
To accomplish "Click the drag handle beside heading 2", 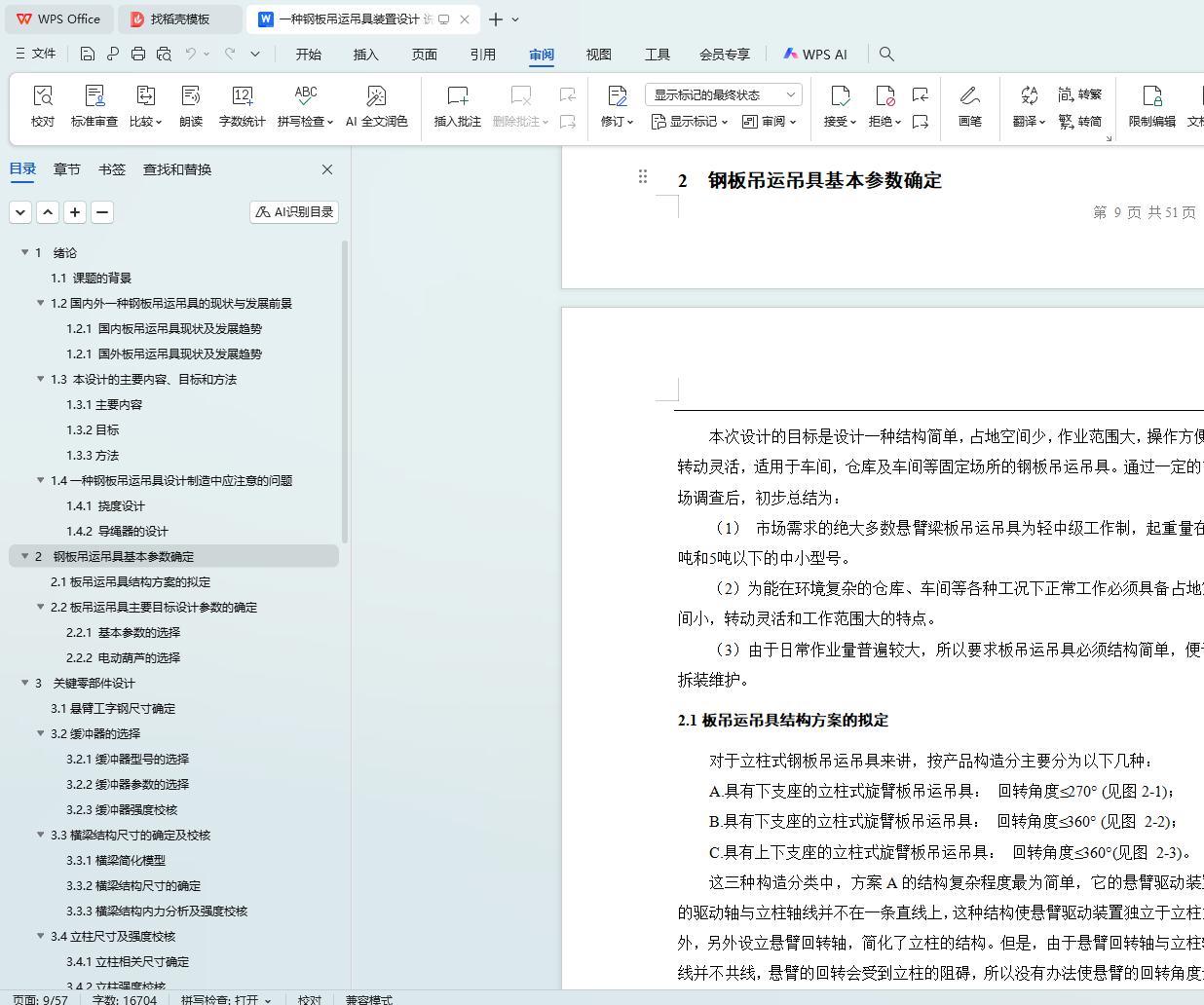I will pyautogui.click(x=643, y=176).
